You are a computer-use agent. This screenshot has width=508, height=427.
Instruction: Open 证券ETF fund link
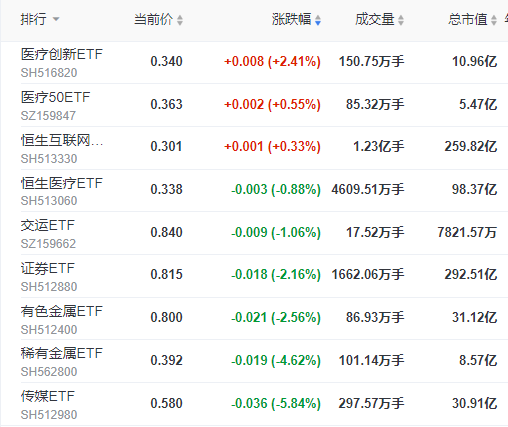(x=48, y=268)
